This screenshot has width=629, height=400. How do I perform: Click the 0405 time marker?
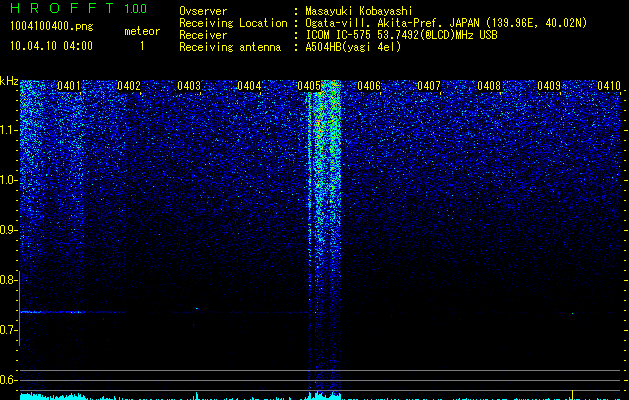click(x=309, y=85)
